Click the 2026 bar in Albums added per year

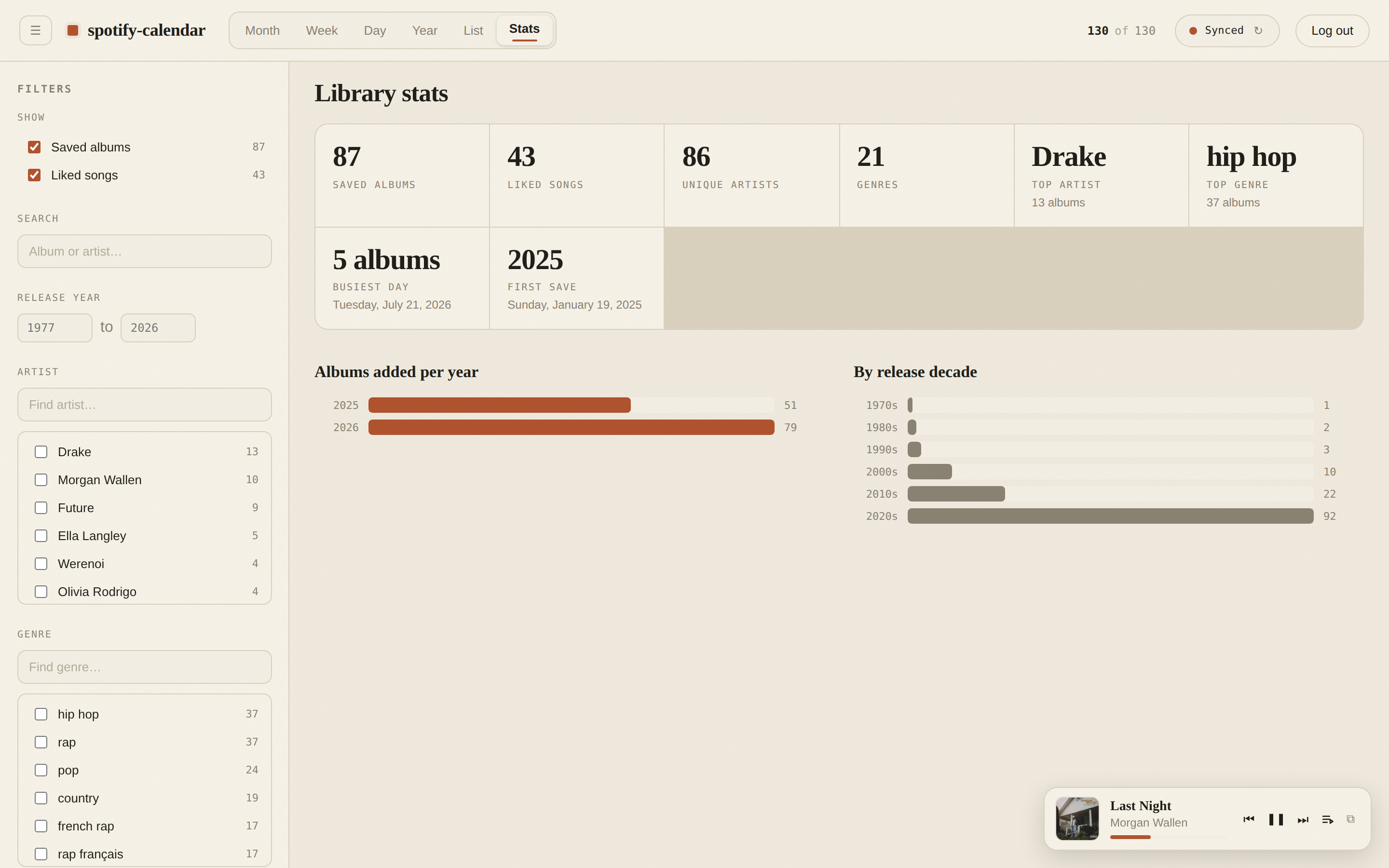pos(571,427)
